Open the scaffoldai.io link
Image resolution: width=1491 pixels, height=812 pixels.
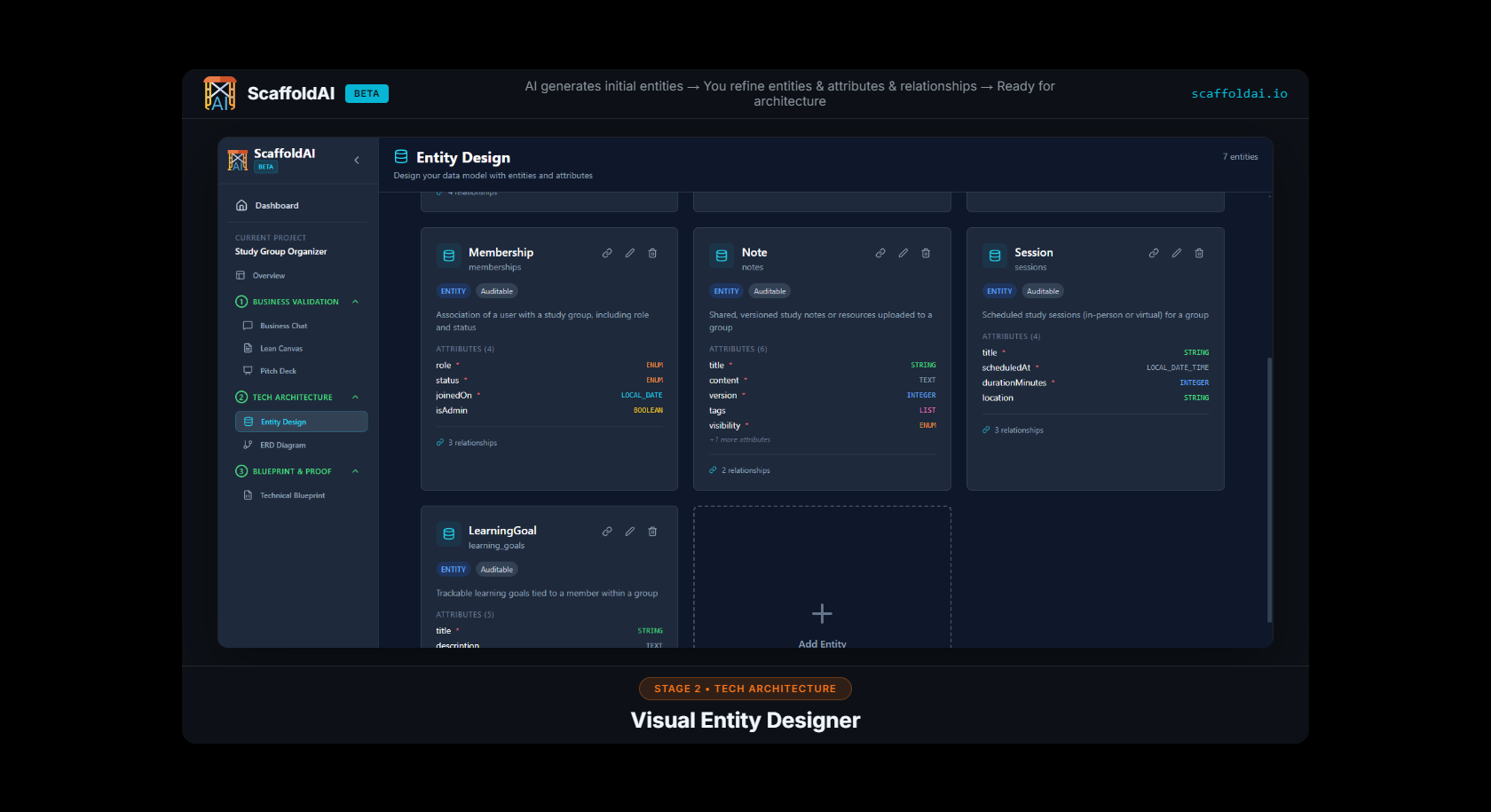(1240, 92)
